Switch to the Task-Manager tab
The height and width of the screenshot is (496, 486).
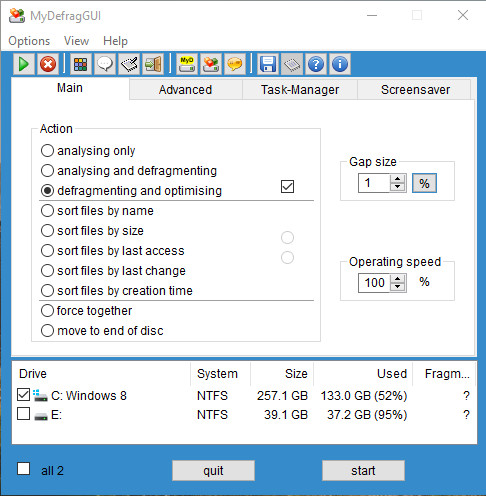300,90
